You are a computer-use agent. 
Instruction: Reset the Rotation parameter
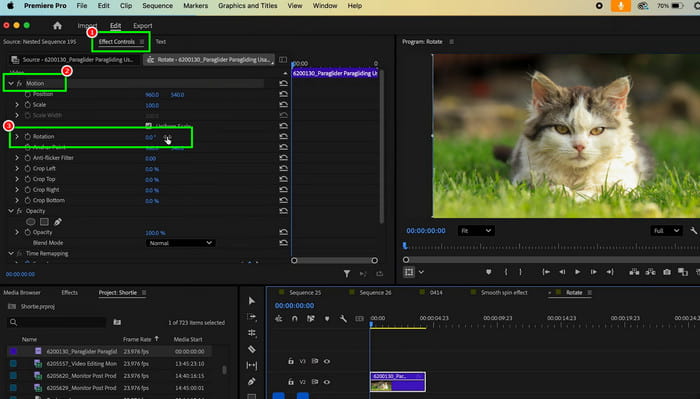point(283,137)
